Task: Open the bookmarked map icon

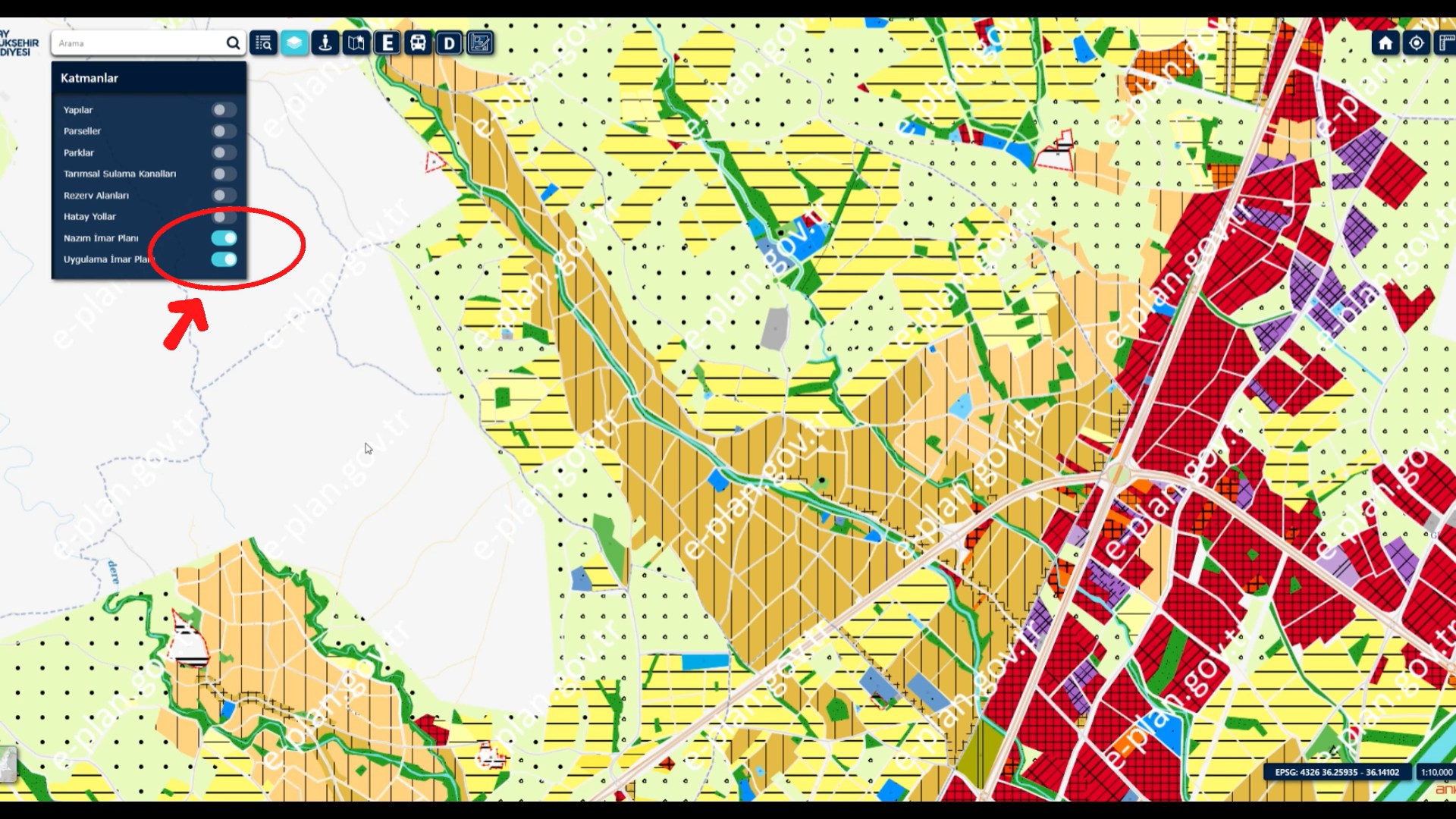Action: click(x=356, y=43)
